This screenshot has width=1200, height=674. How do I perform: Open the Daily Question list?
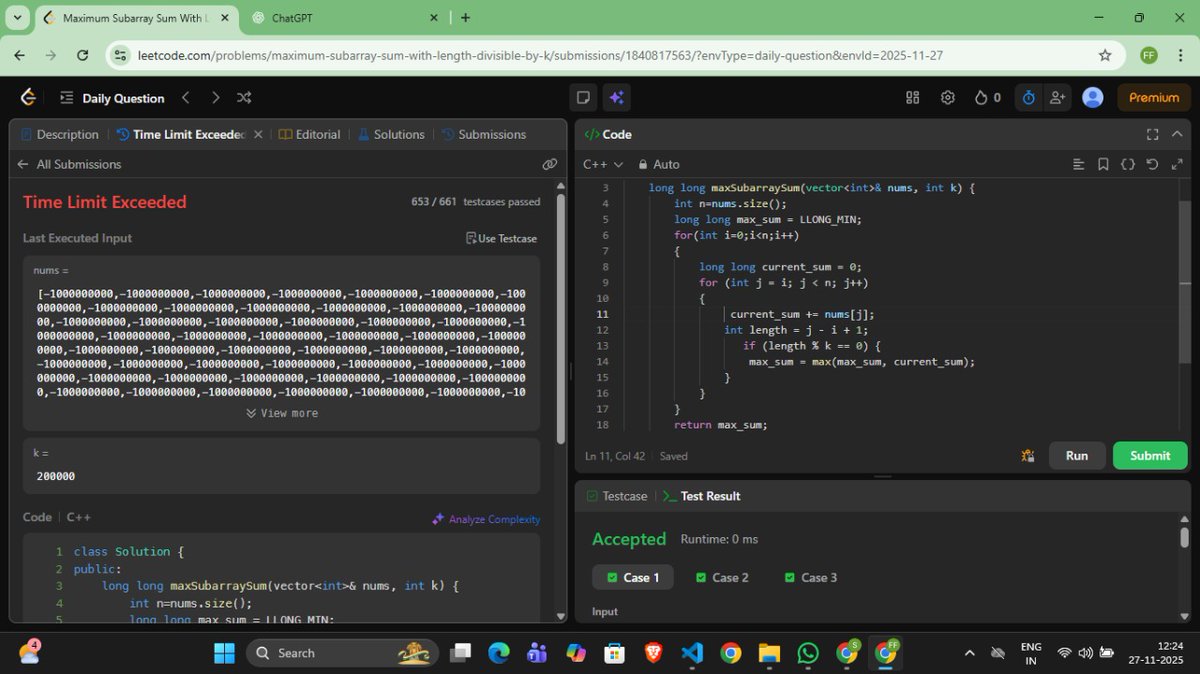pos(111,97)
